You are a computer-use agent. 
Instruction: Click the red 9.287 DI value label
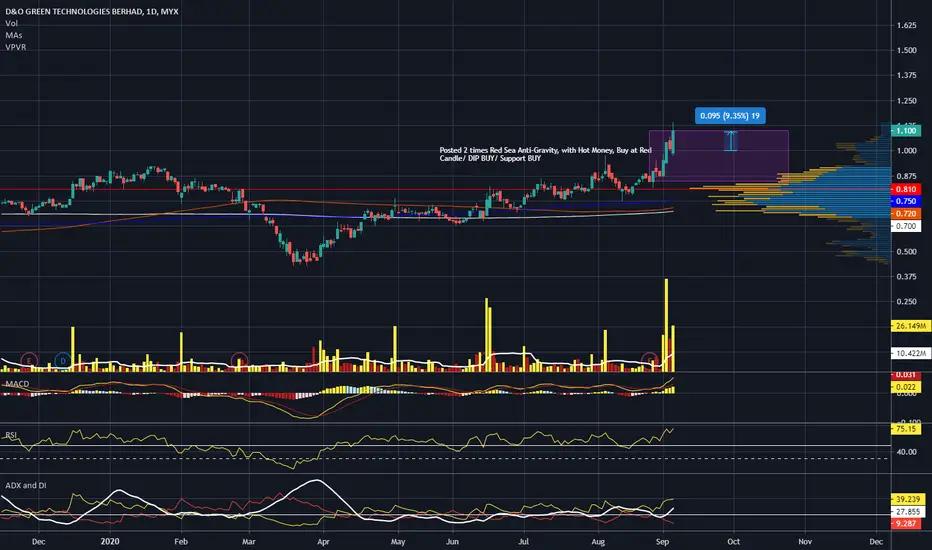[x=906, y=523]
